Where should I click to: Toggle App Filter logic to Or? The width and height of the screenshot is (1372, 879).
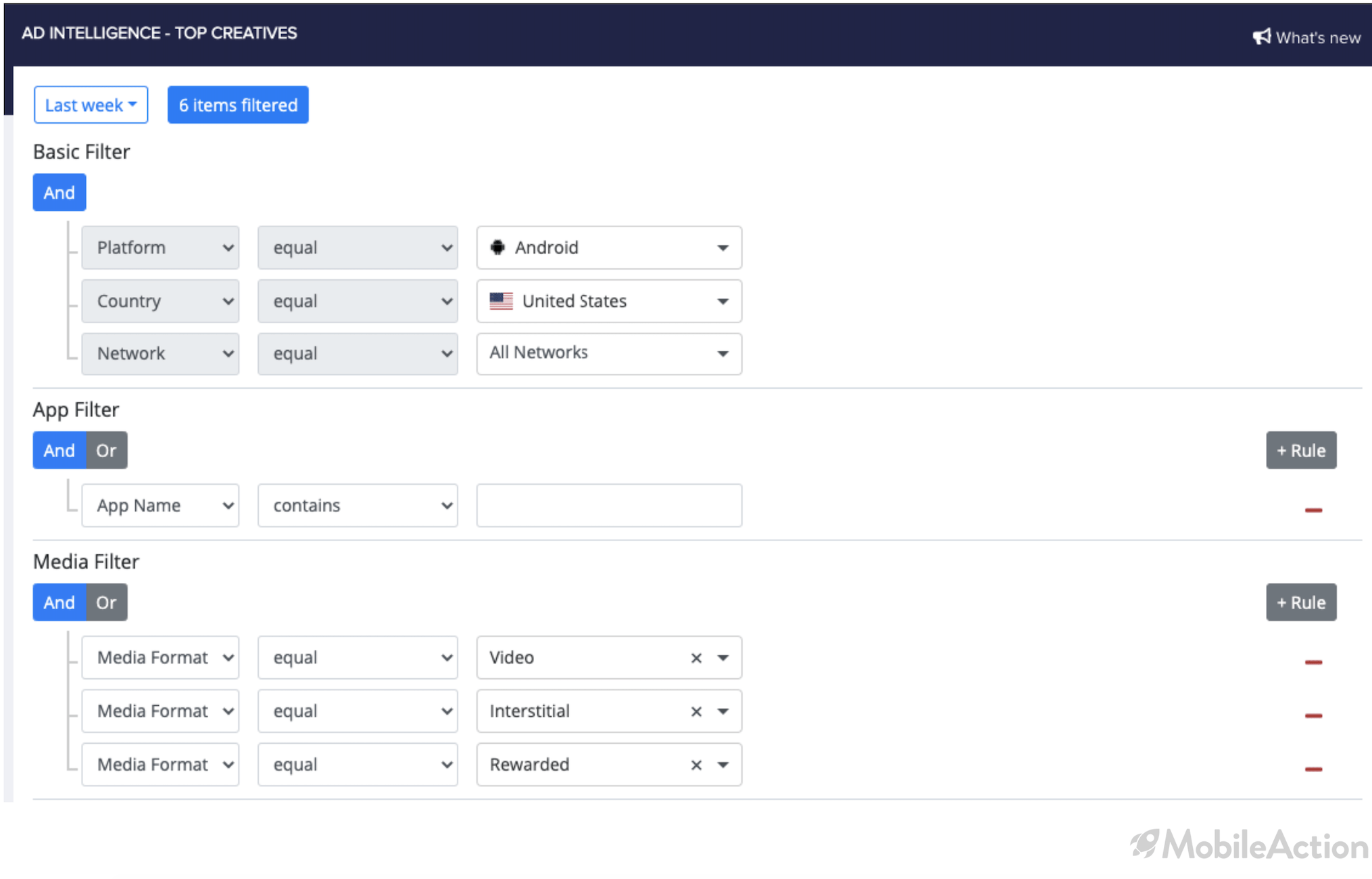(x=105, y=450)
